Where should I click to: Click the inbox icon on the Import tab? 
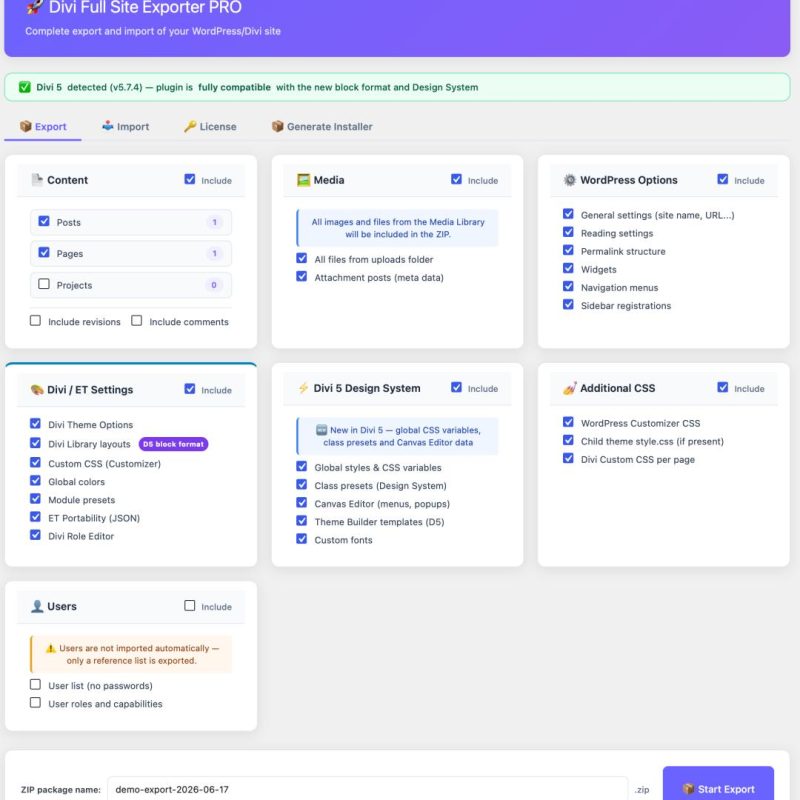108,126
